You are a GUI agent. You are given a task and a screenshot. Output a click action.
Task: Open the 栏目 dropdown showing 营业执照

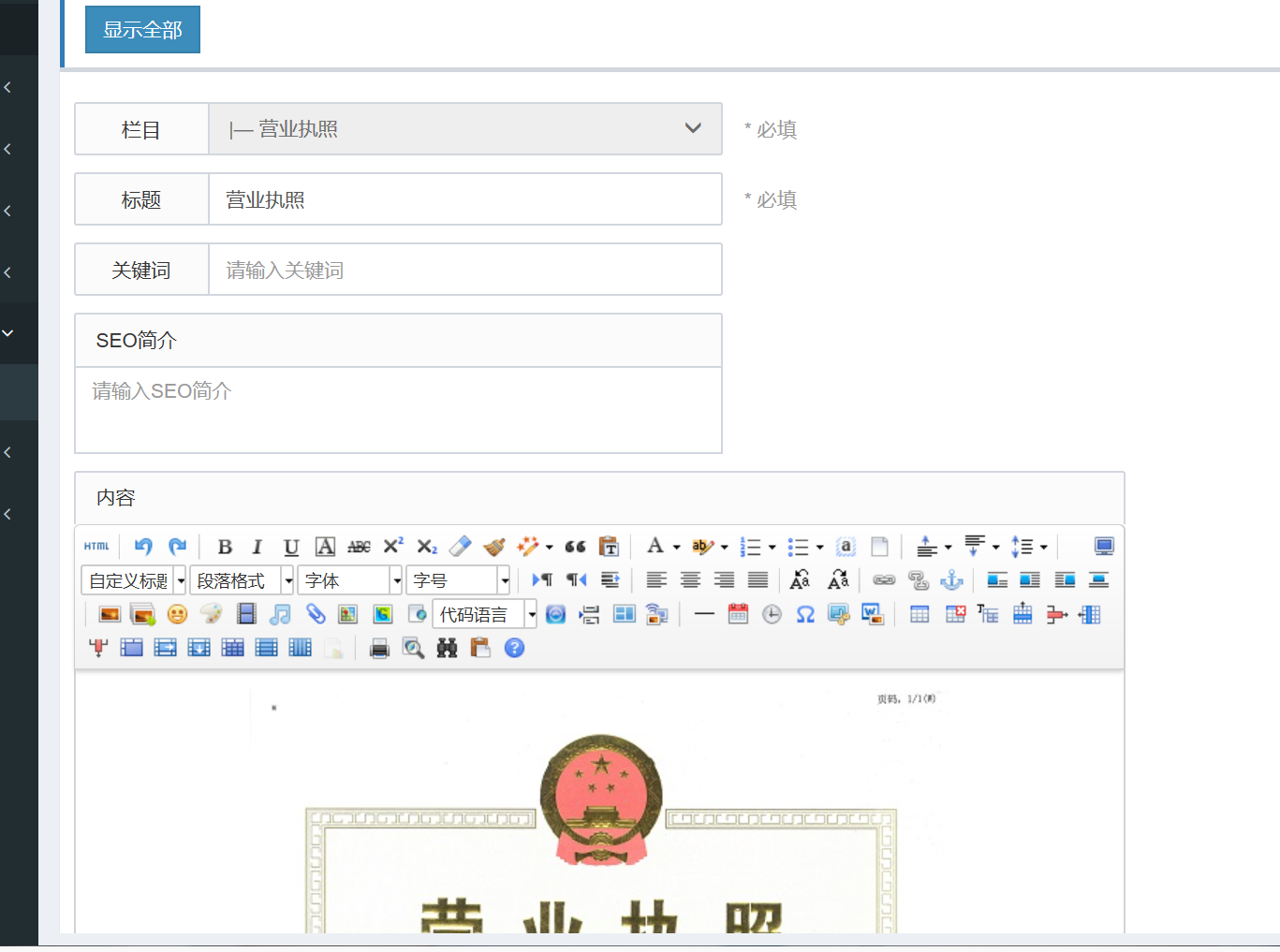coord(465,129)
